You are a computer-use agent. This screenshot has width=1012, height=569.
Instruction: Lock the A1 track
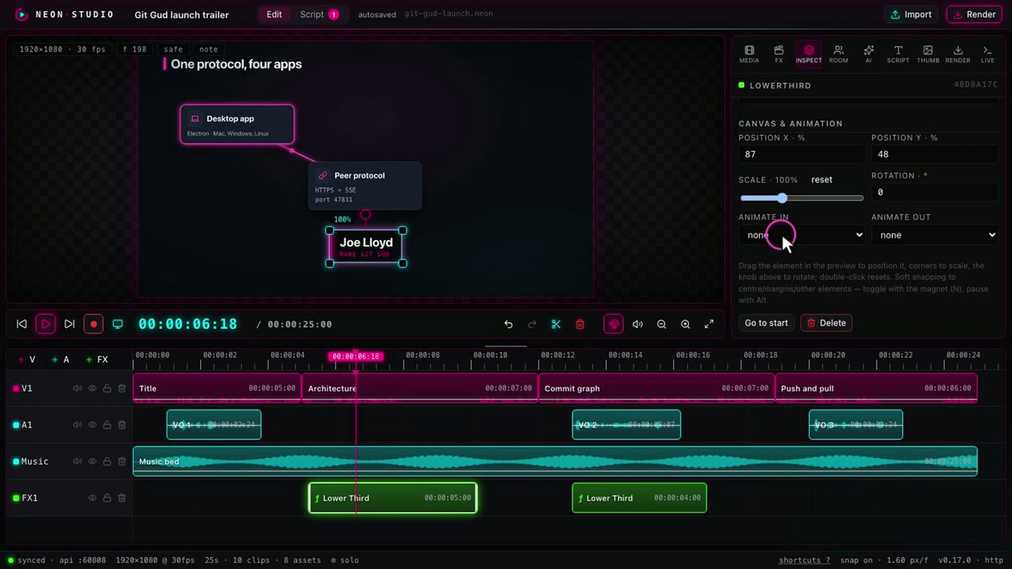pos(107,425)
